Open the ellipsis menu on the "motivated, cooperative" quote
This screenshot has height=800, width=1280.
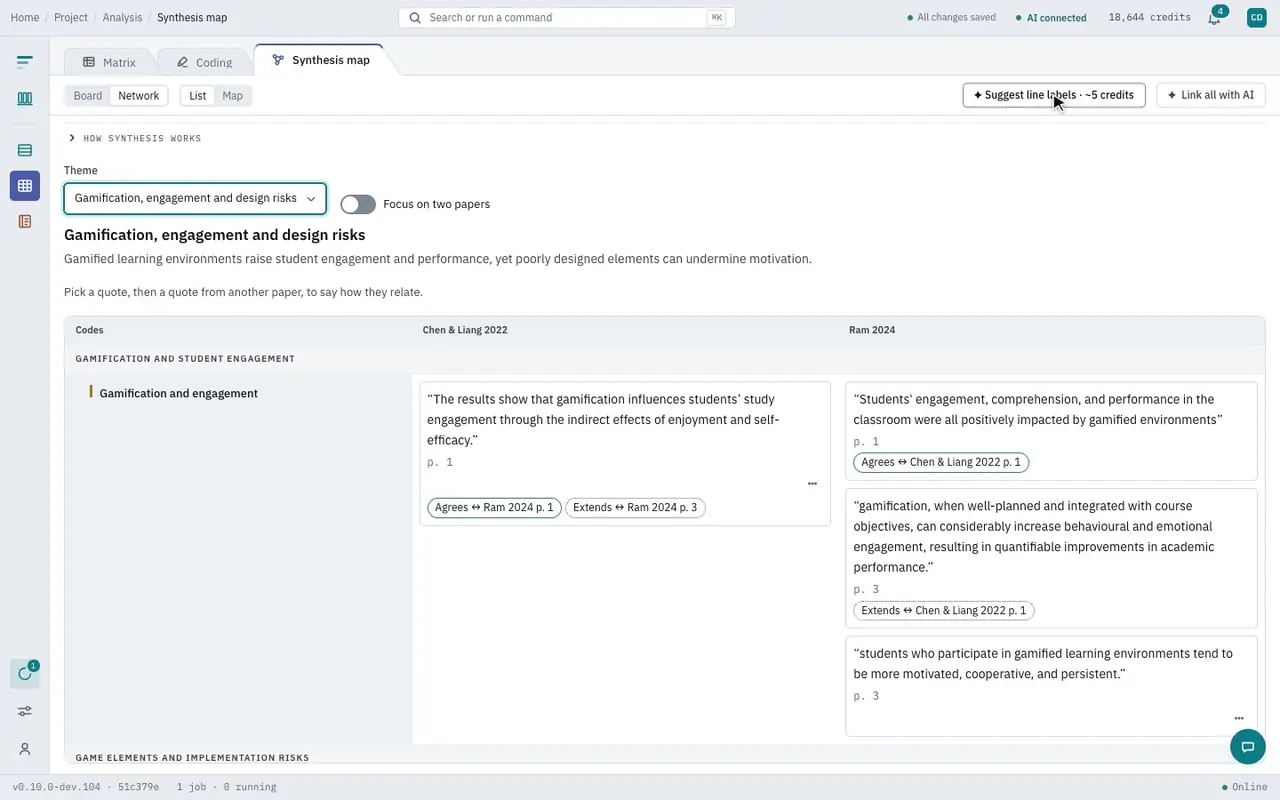click(1239, 718)
